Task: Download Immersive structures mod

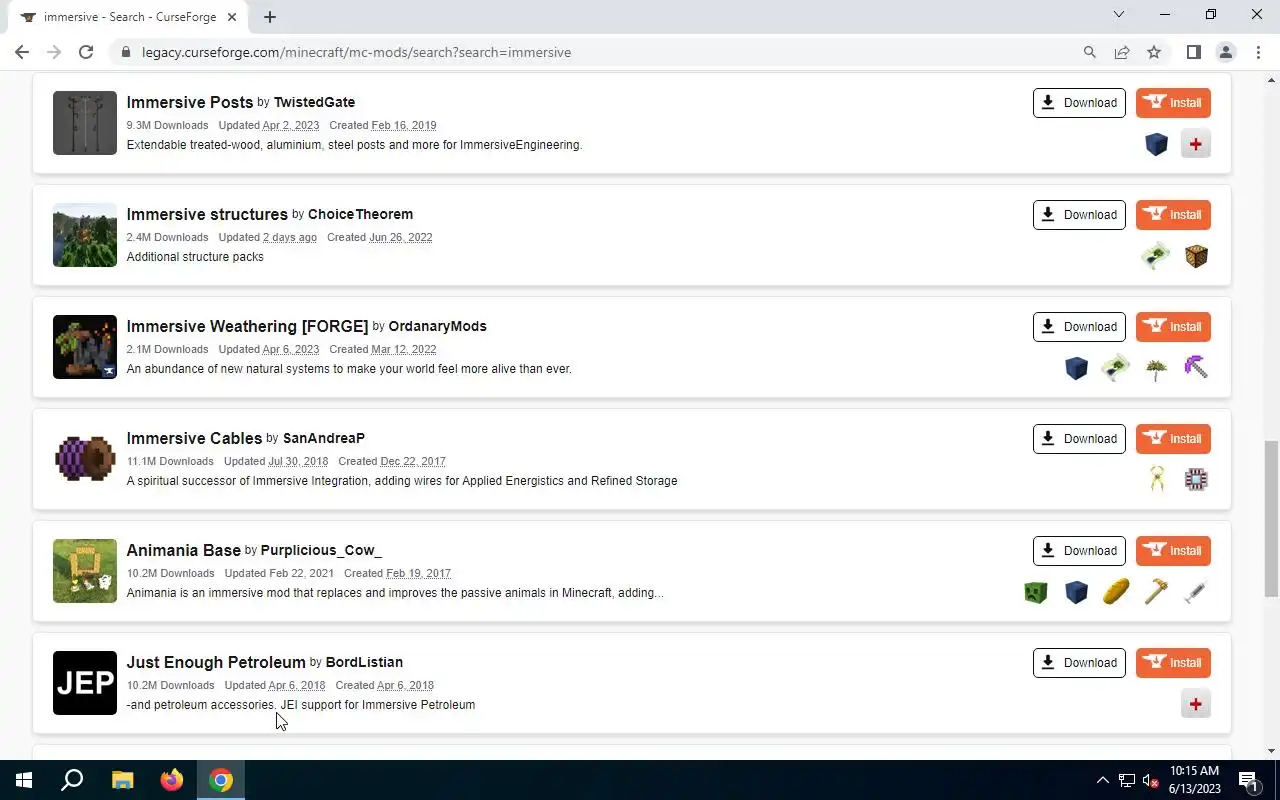Action: (1079, 215)
